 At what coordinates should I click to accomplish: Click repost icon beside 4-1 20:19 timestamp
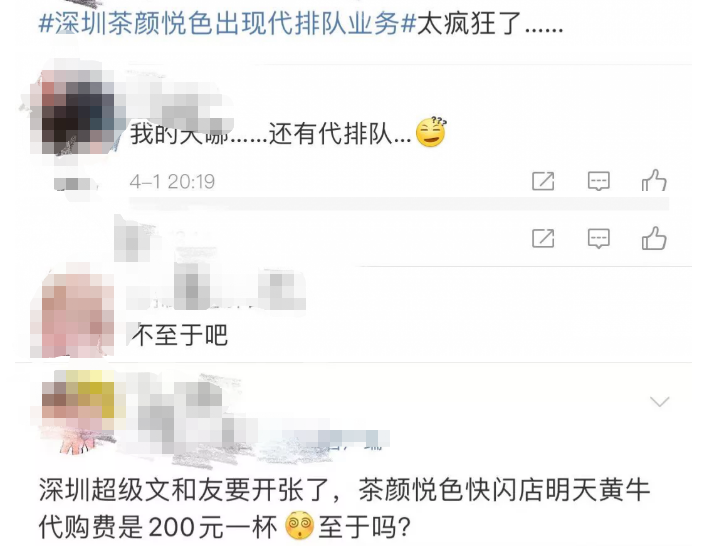[x=543, y=181]
